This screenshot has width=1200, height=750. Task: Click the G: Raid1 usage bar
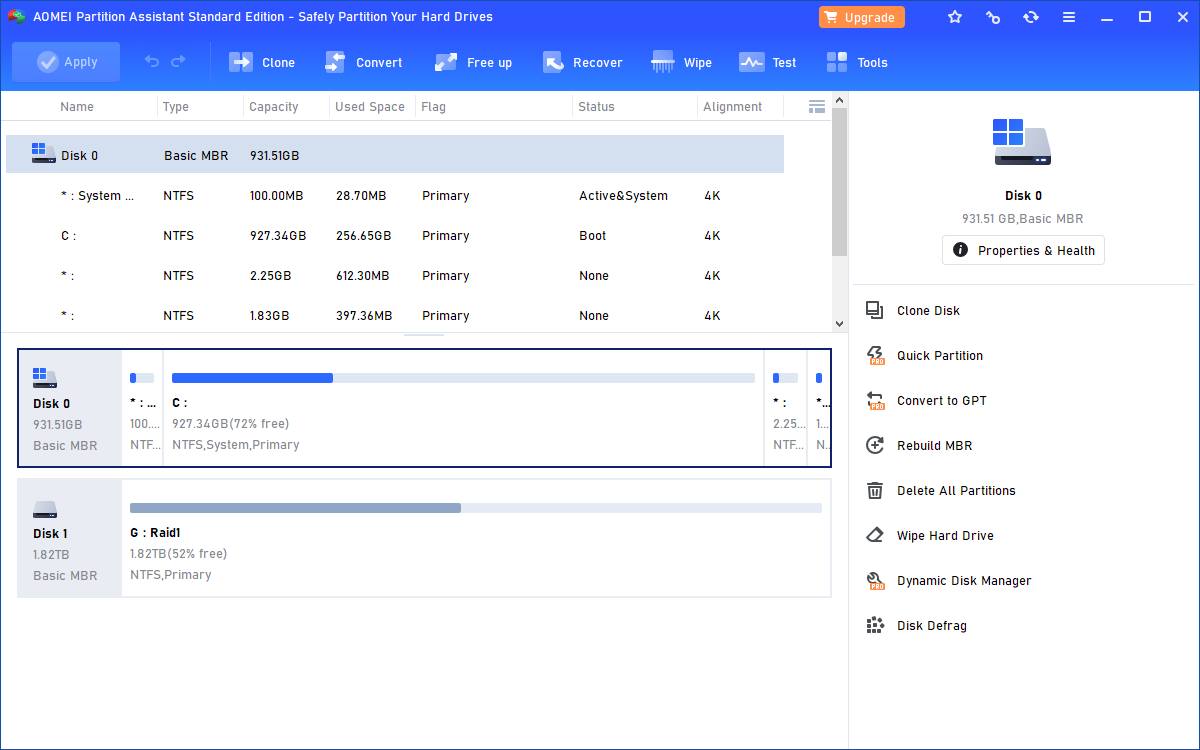pos(476,508)
